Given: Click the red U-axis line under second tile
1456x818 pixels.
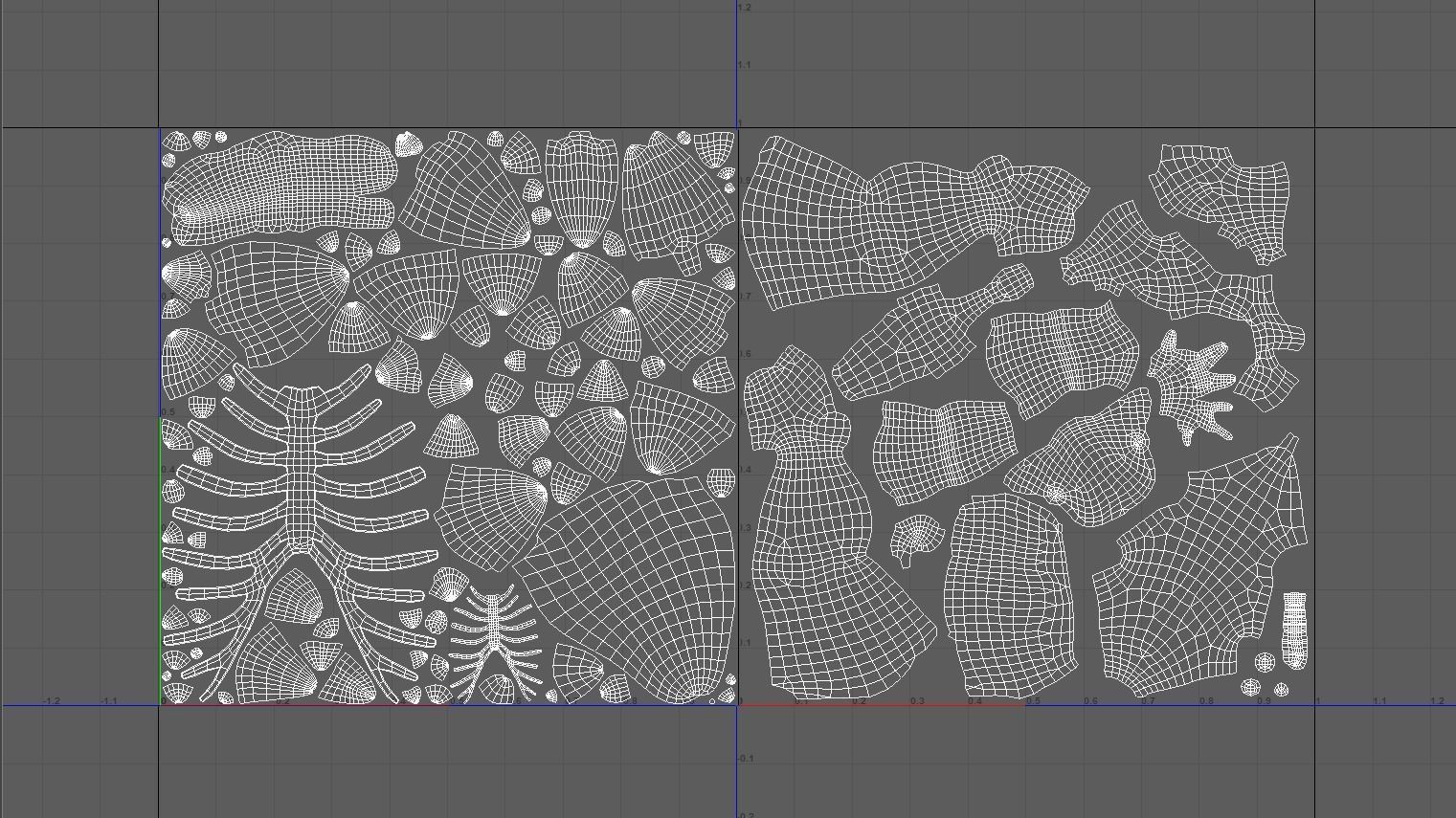Looking at the screenshot, I should pyautogui.click(x=881, y=705).
